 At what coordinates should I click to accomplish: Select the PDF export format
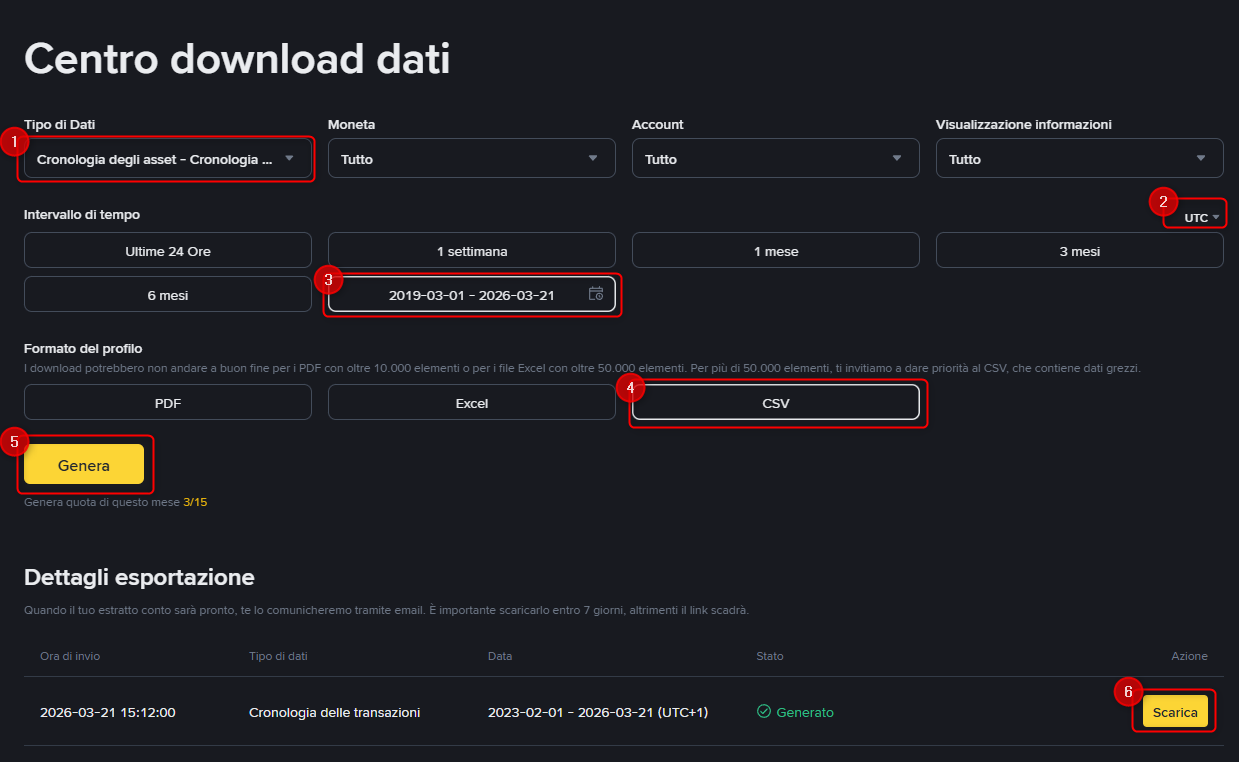(167, 402)
